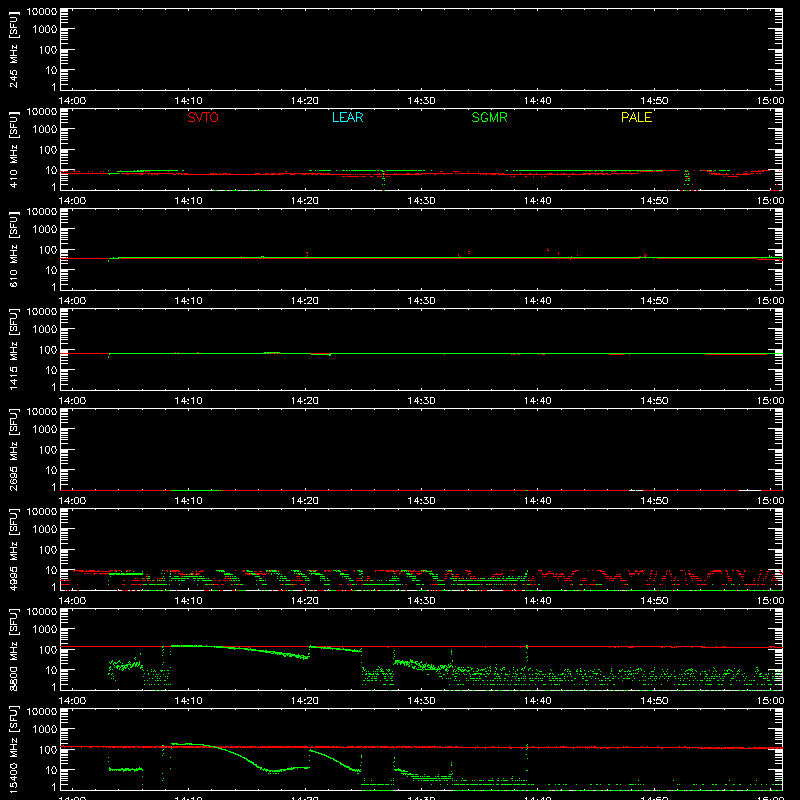Click 14:10 tick under 245 MHz panel
The height and width of the screenshot is (800, 800).
188,101
